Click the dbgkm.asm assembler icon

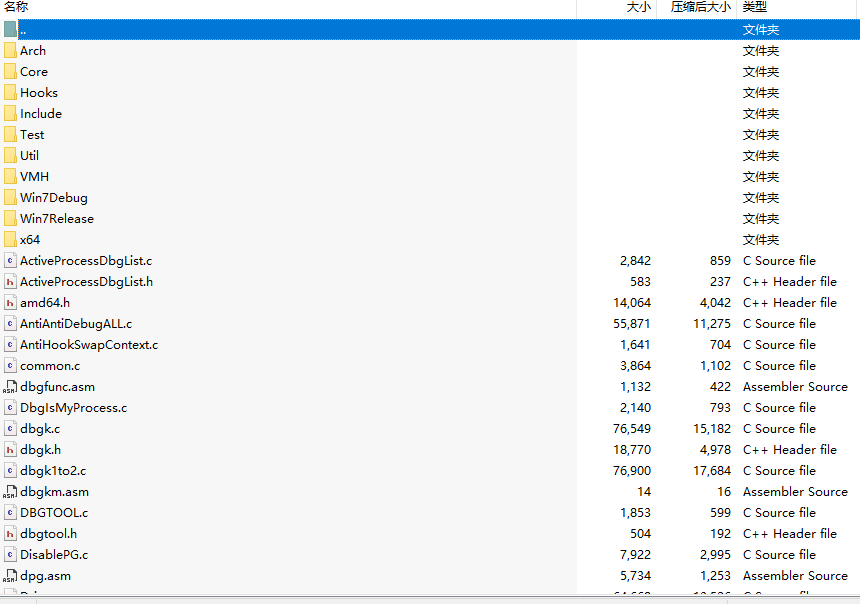tap(10, 492)
